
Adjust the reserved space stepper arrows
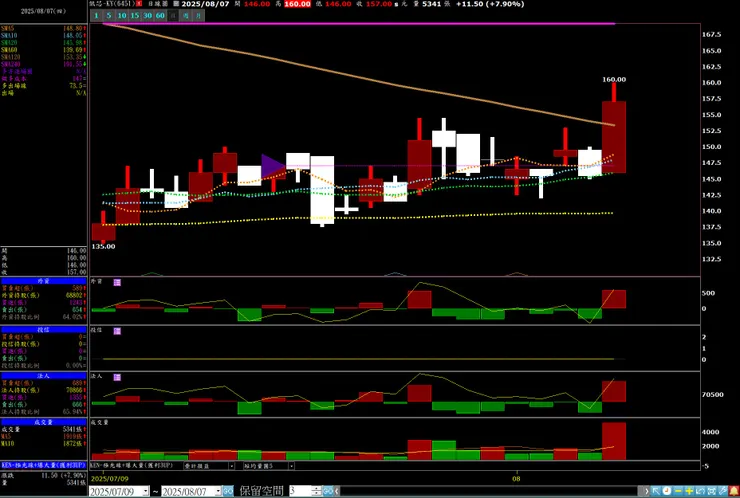(x=316, y=491)
